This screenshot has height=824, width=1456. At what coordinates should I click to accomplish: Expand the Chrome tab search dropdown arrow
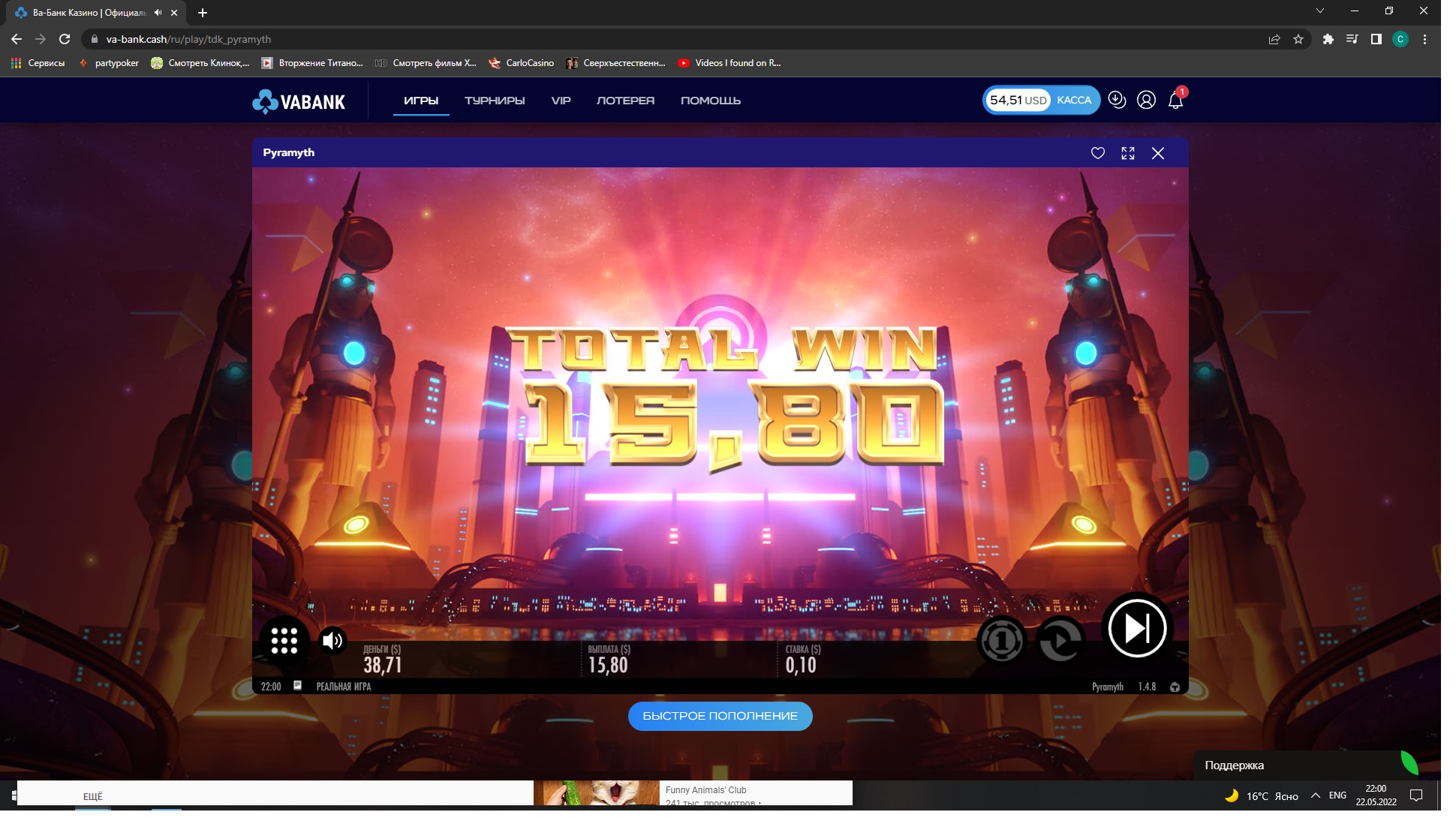1319,11
